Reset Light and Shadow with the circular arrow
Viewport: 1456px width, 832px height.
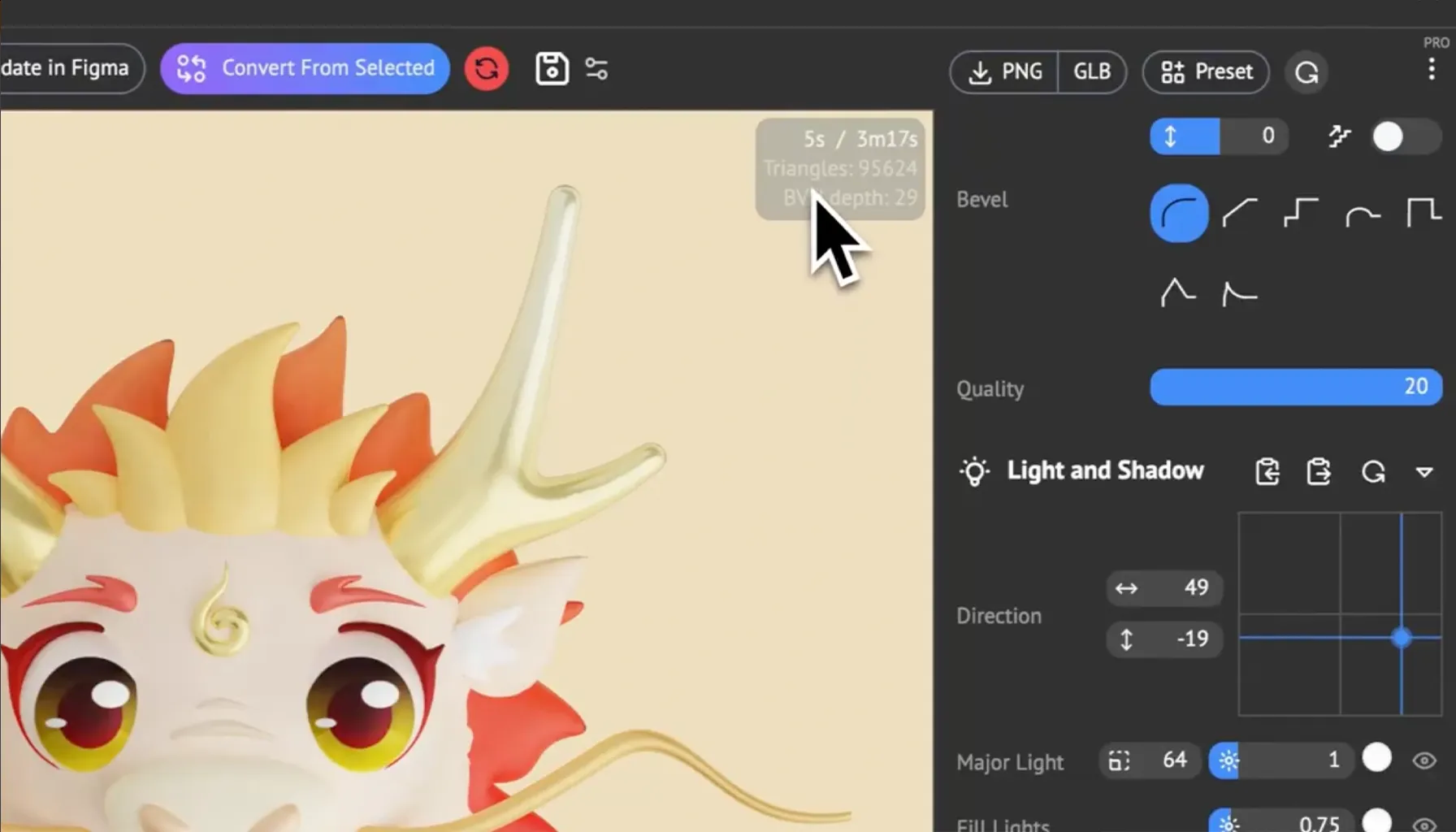(1373, 471)
